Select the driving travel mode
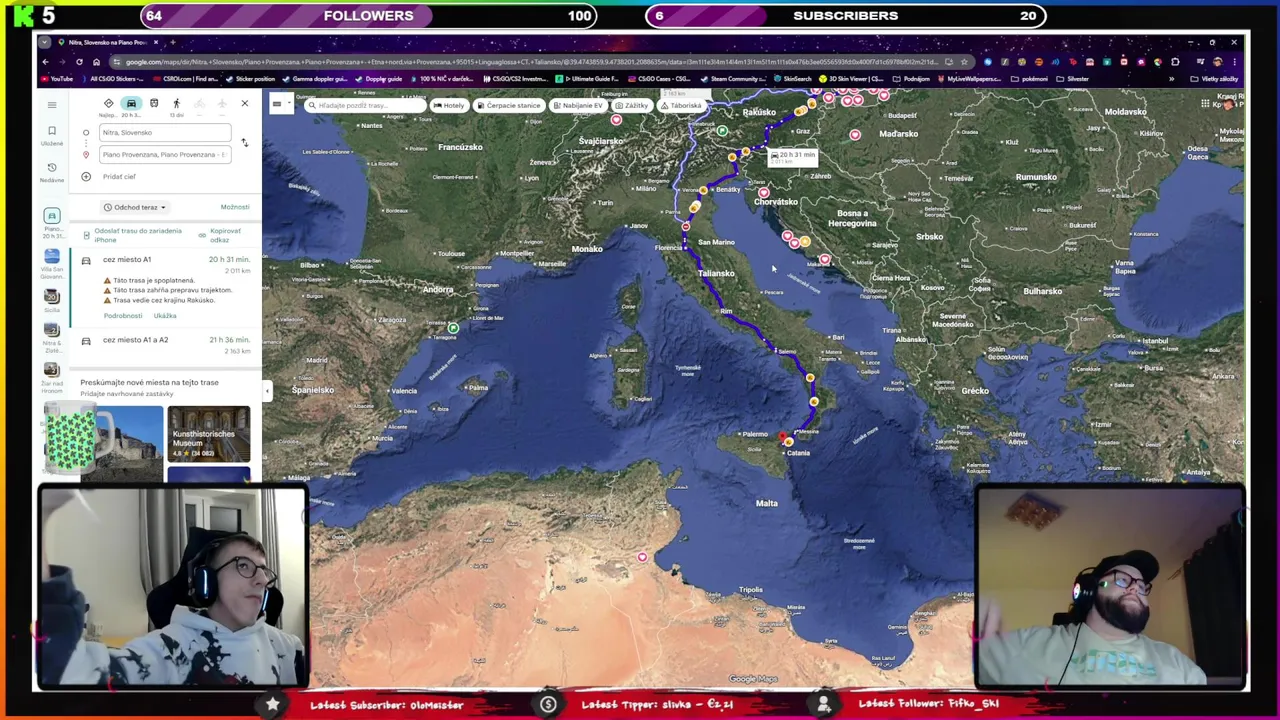This screenshot has width=1280, height=720. (131, 103)
